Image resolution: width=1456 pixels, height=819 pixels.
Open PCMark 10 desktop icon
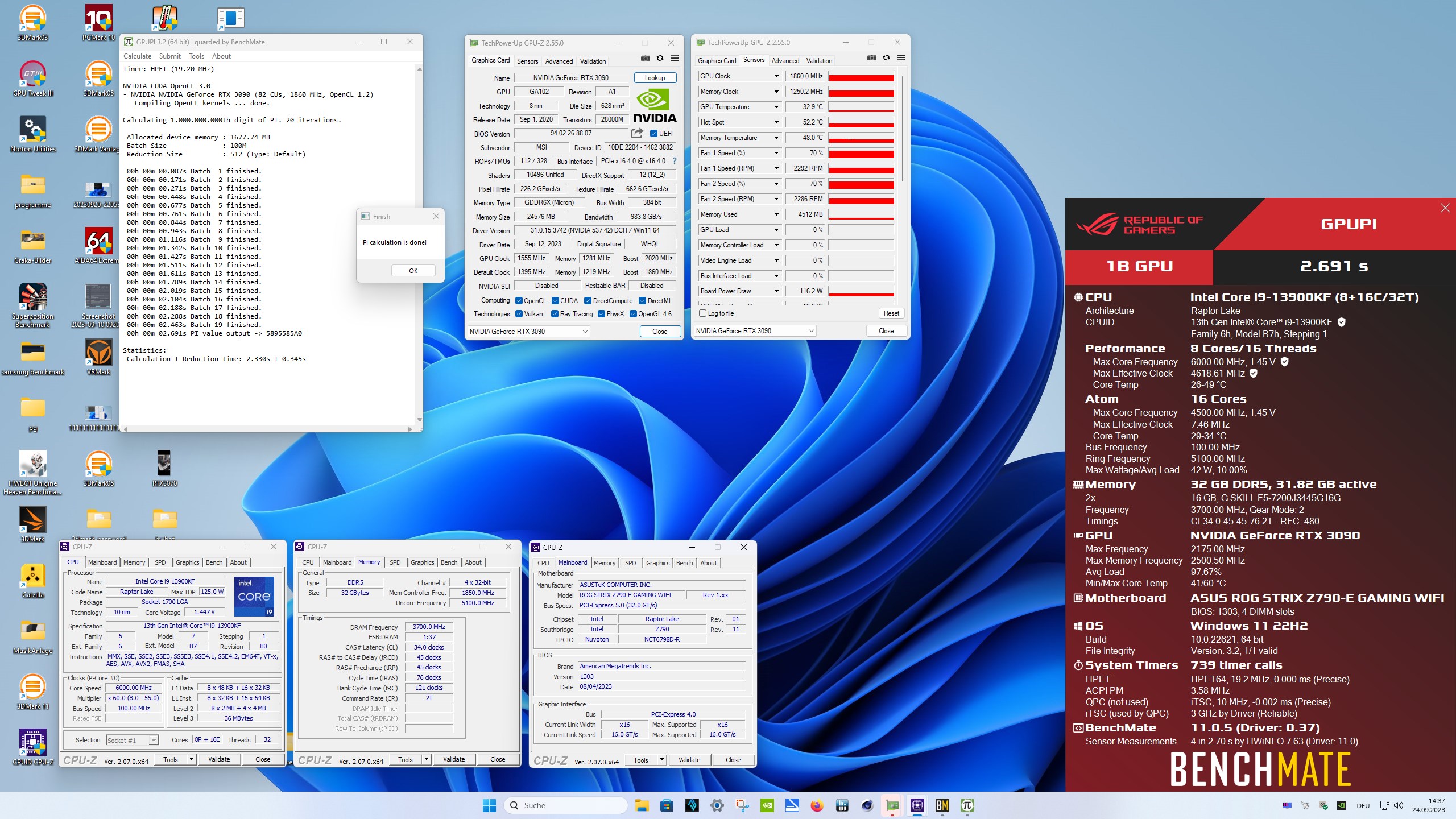click(98, 23)
